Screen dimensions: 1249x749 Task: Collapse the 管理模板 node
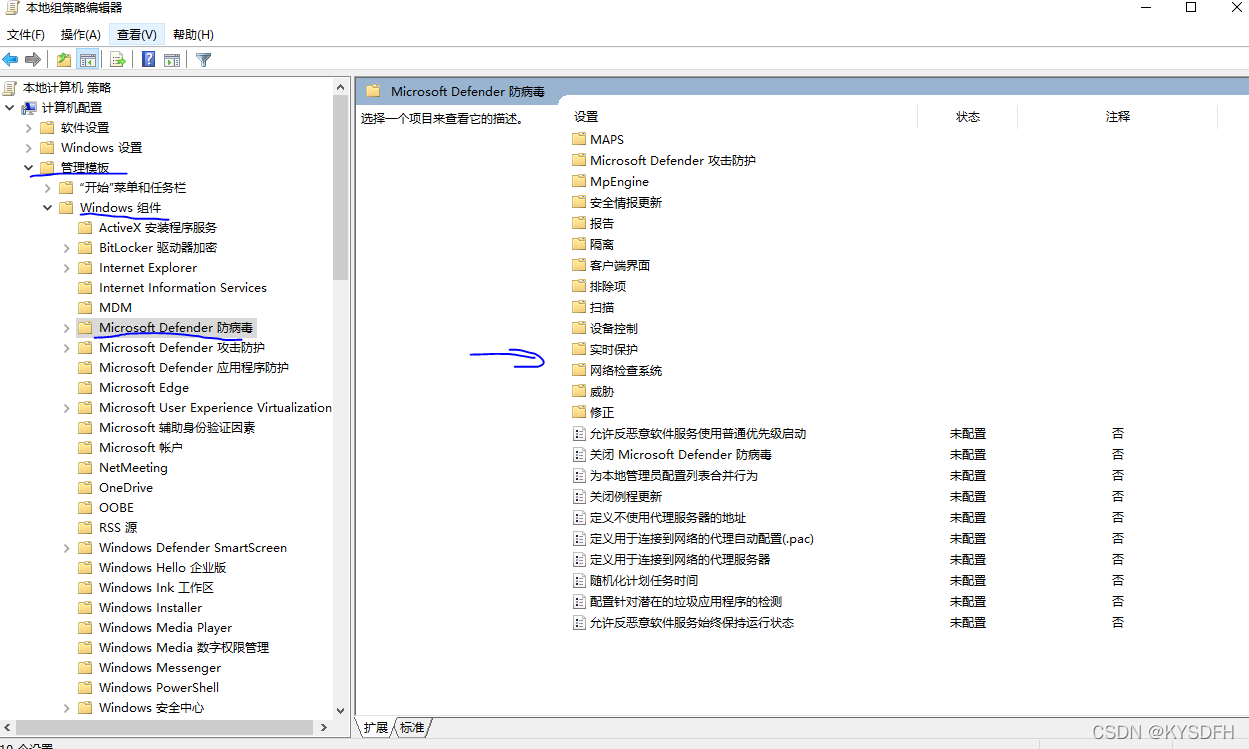click(28, 167)
